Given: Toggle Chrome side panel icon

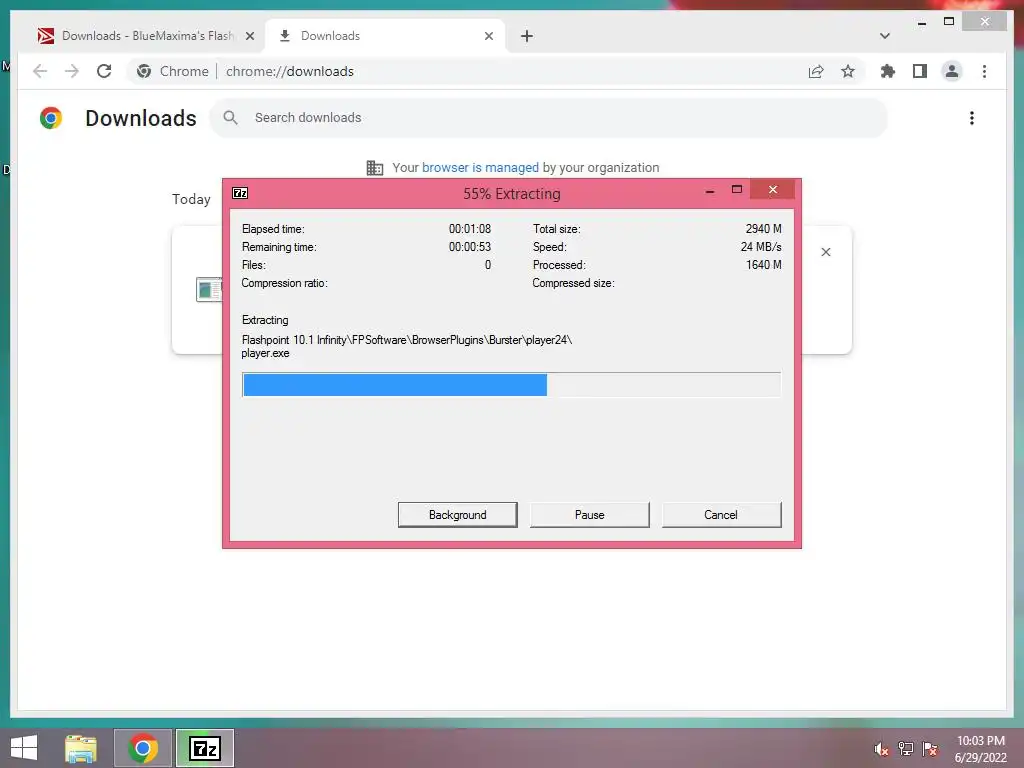Looking at the screenshot, I should click(x=920, y=71).
